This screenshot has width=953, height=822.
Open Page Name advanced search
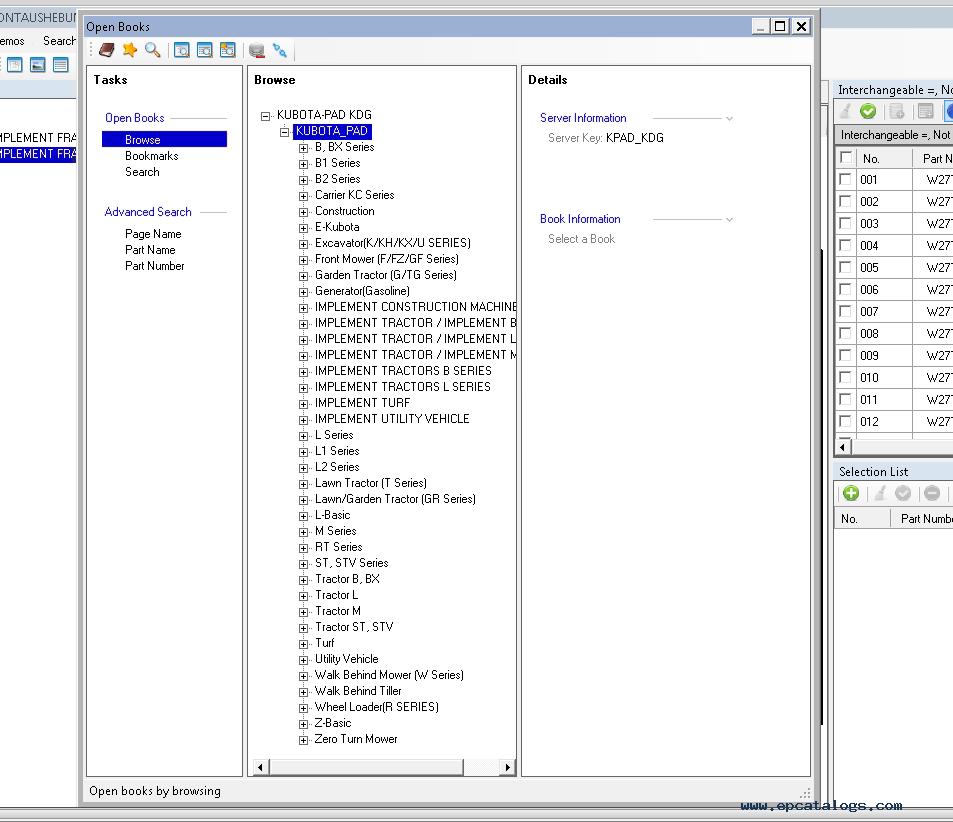point(153,234)
